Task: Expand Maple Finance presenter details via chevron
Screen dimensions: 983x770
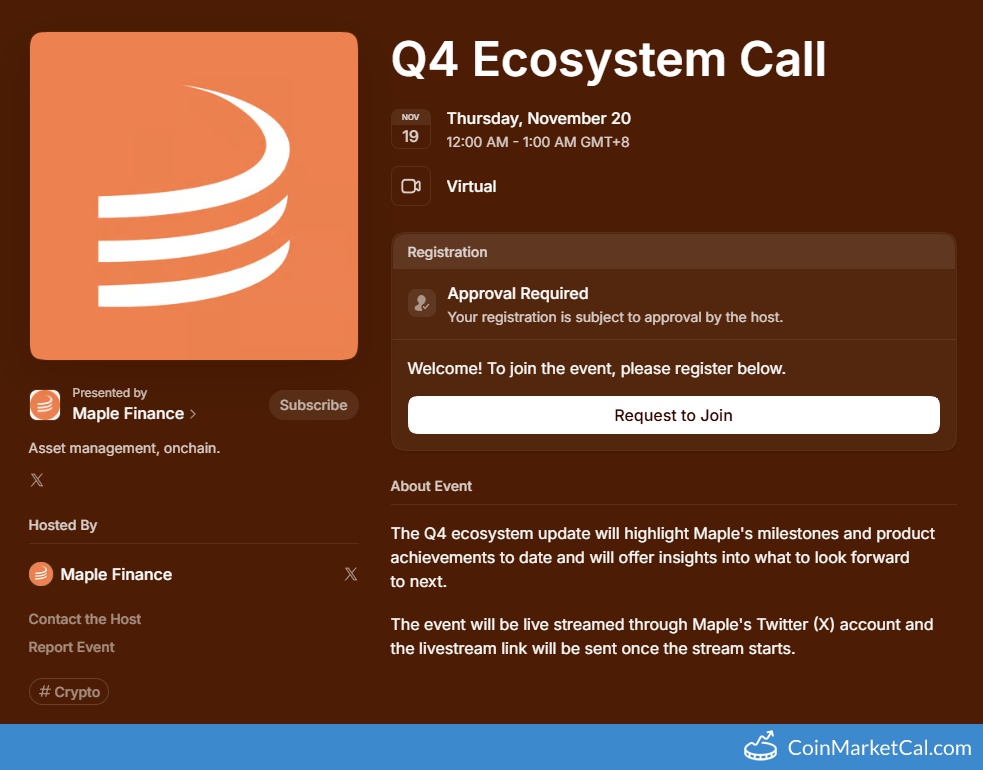Action: tap(194, 413)
